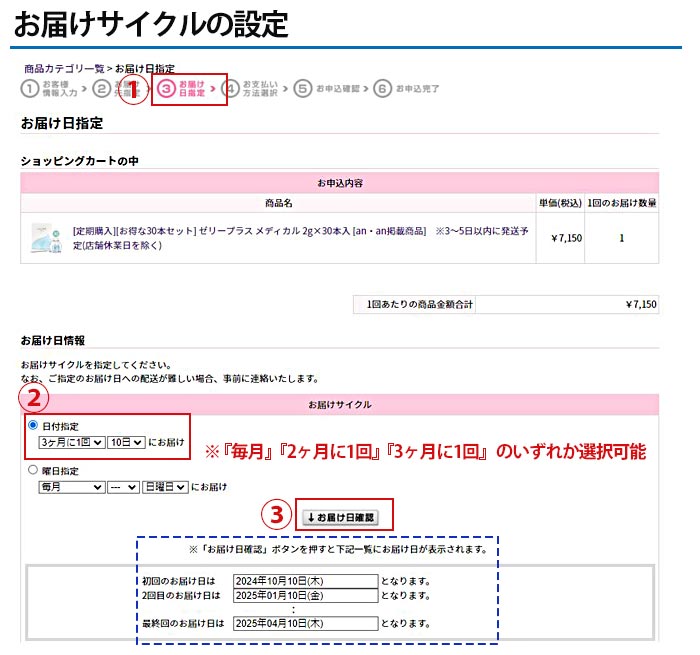This screenshot has height=655, width=700.
Task: Click step 6 お申込完了 circle icon
Action: (383, 88)
